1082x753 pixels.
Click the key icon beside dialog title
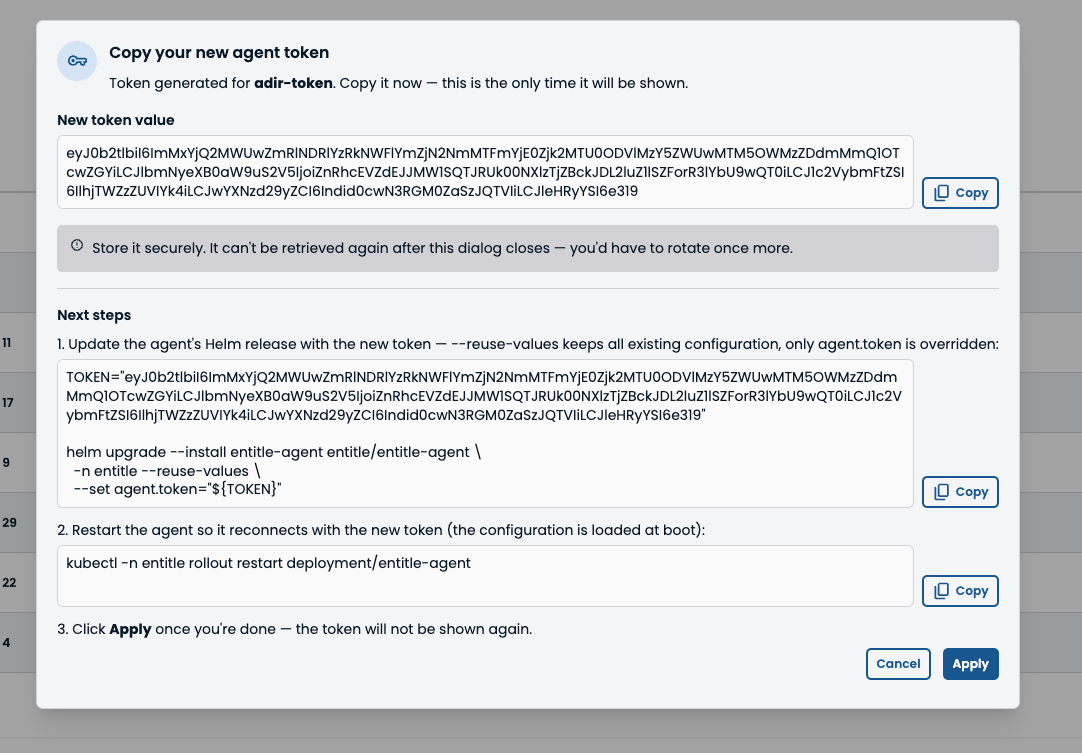pyautogui.click(x=77, y=61)
